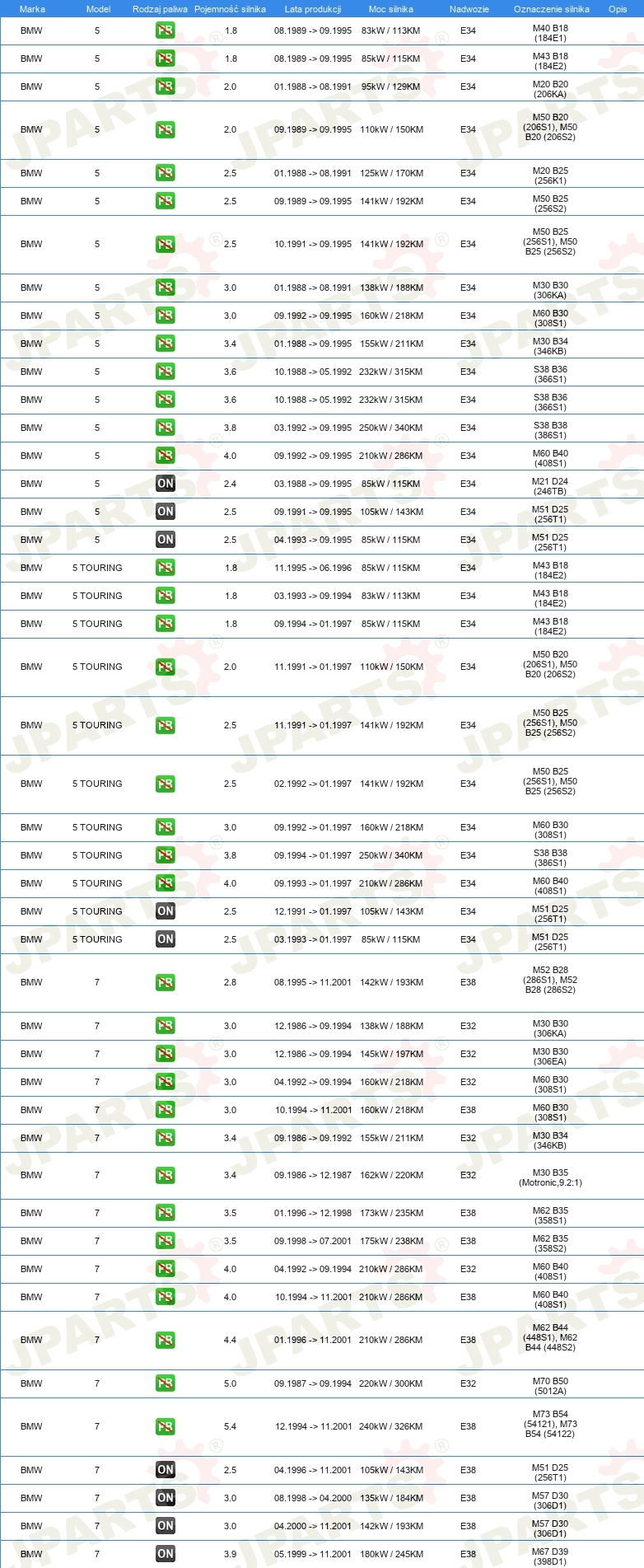The width and height of the screenshot is (644, 1568).
Task: Click the petrol icon in the M20 B20 (206KA) row
Action: pyautogui.click(x=166, y=87)
